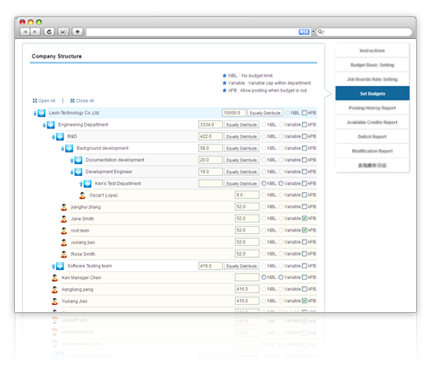Click liangliang peng user avatar icon
Viewport: 430px width, 370px height.
click(x=55, y=289)
